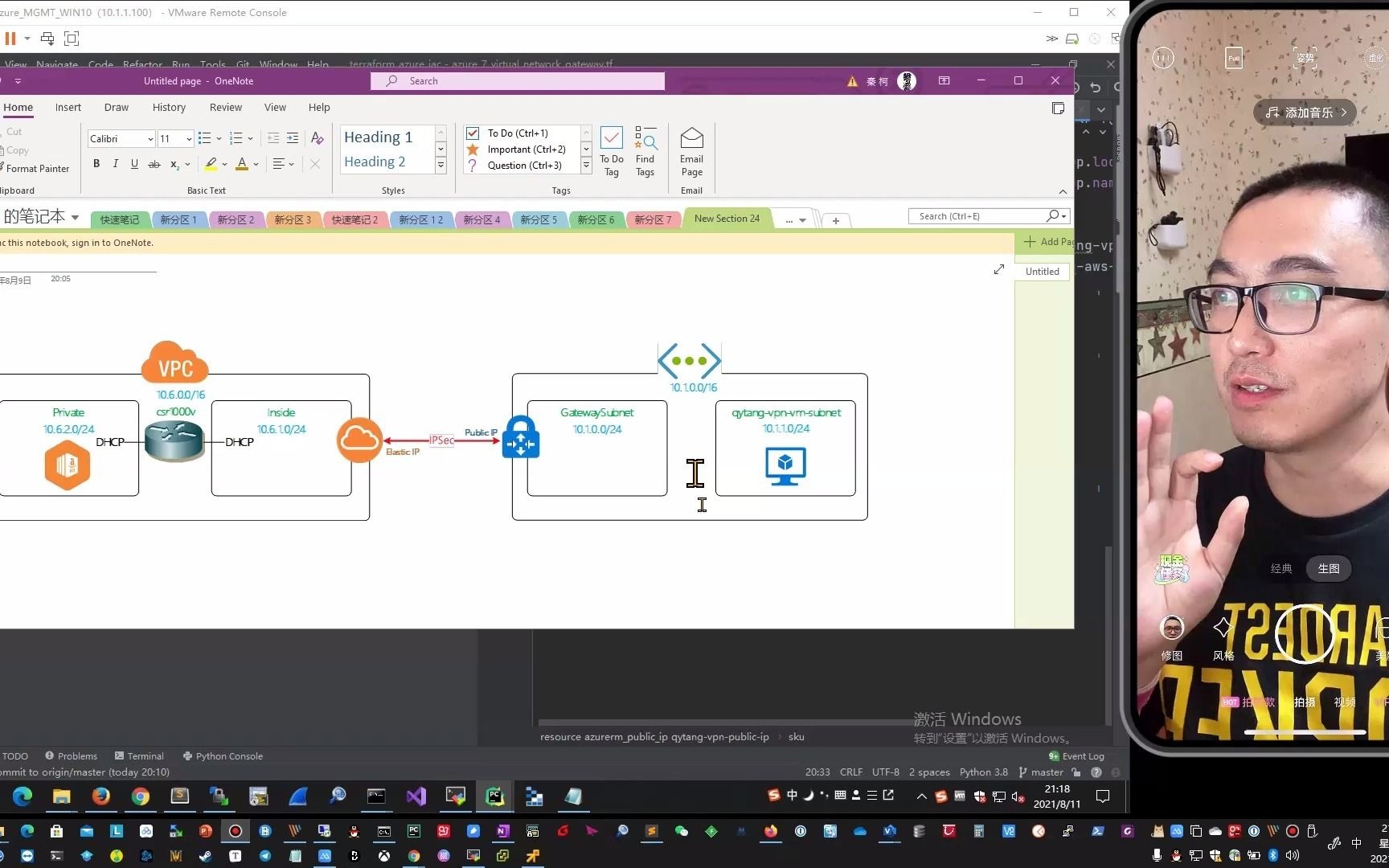
Task: Enter VMware console full screen mode
Action: click(72, 38)
